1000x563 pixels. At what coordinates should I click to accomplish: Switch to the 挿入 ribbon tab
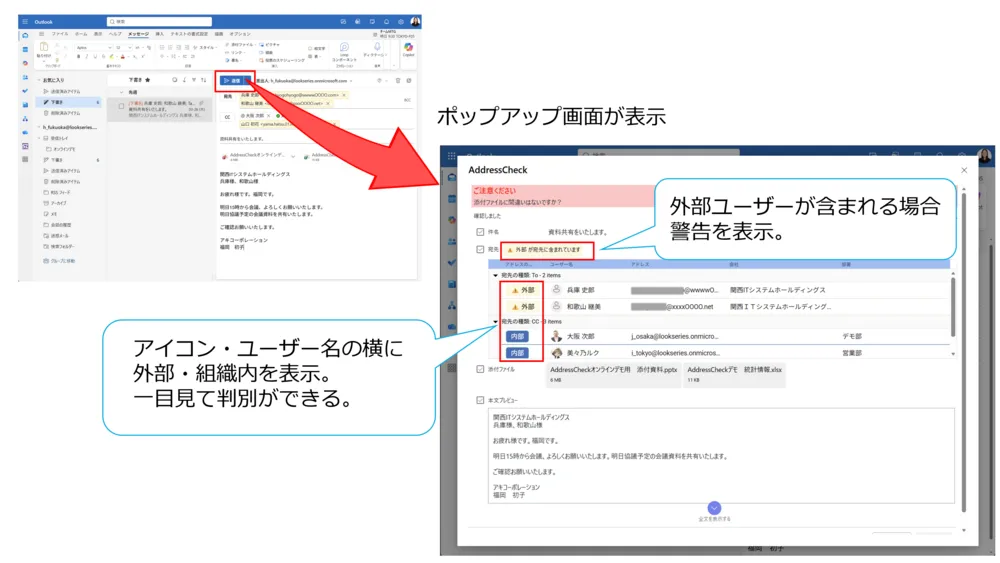(159, 34)
